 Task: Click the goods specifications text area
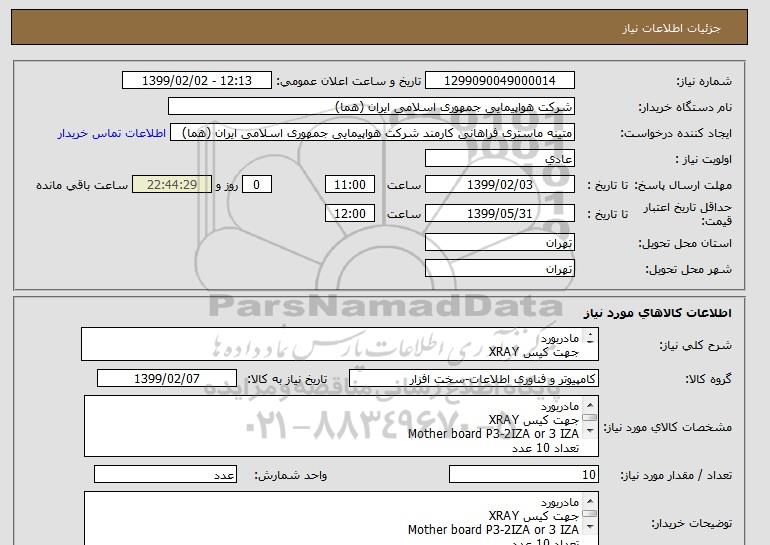[341, 426]
